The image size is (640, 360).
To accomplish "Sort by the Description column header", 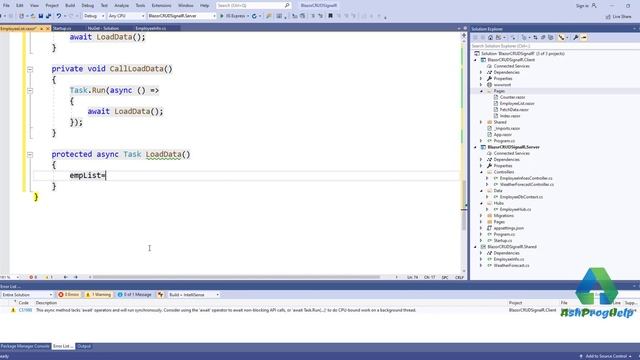I will (x=46, y=303).
